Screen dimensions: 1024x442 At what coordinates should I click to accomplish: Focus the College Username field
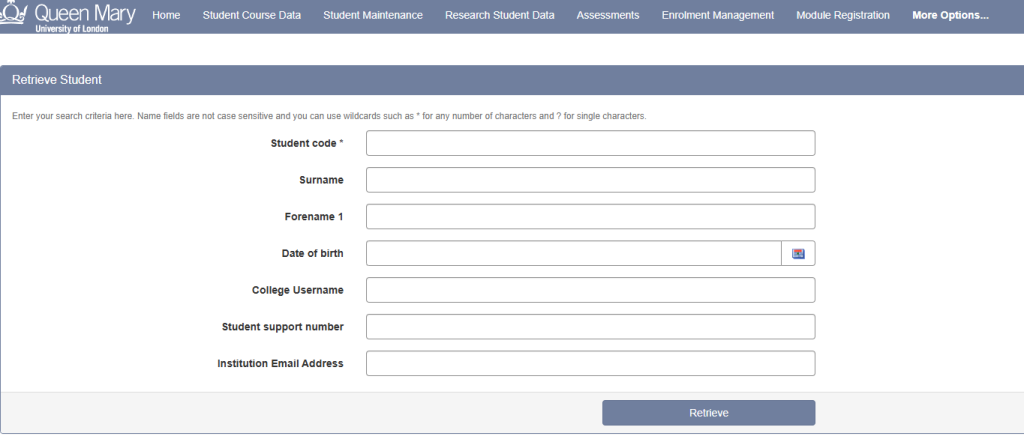[590, 290]
